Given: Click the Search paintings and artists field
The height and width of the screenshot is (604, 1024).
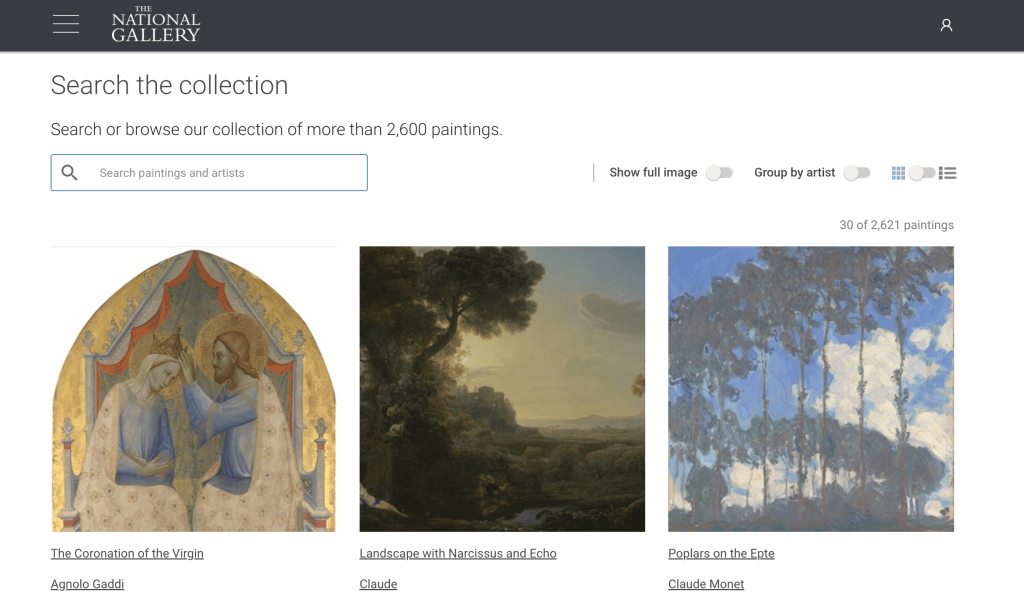Looking at the screenshot, I should [x=228, y=173].
